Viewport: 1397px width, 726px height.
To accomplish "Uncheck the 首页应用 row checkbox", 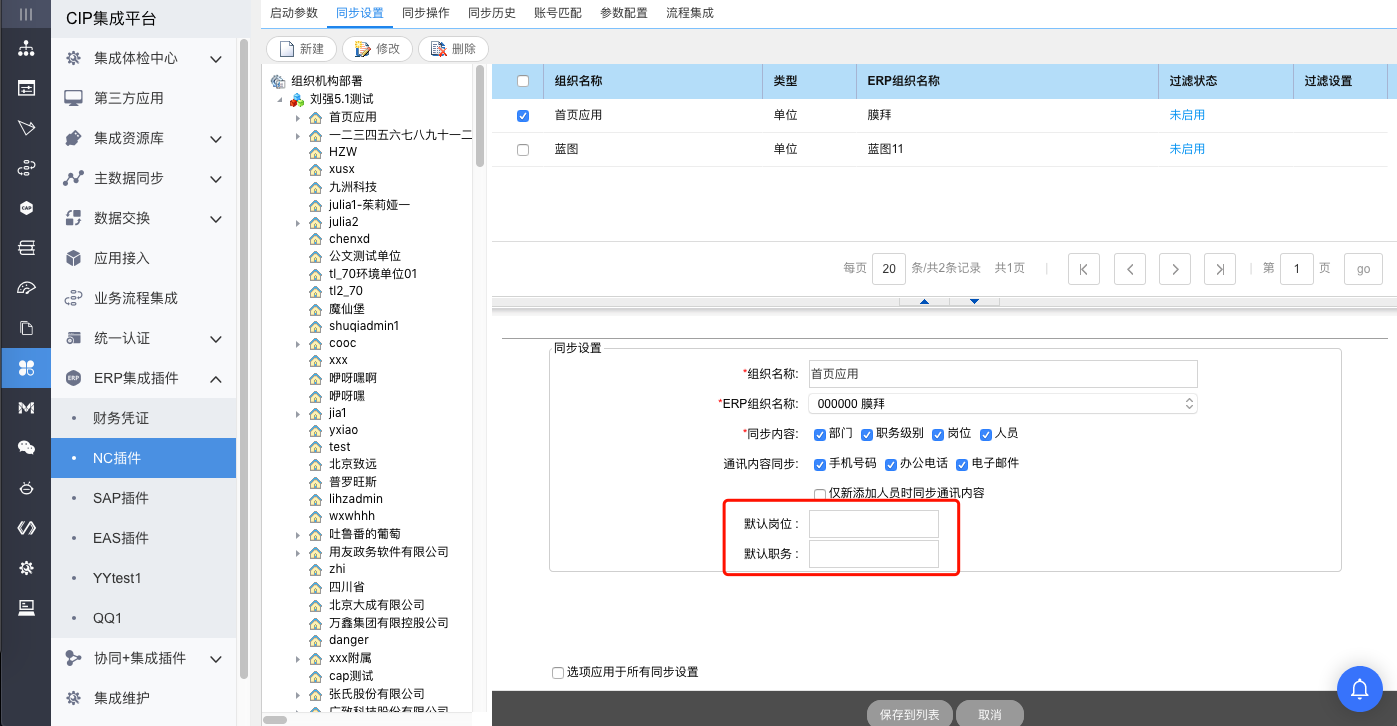I will pos(523,116).
